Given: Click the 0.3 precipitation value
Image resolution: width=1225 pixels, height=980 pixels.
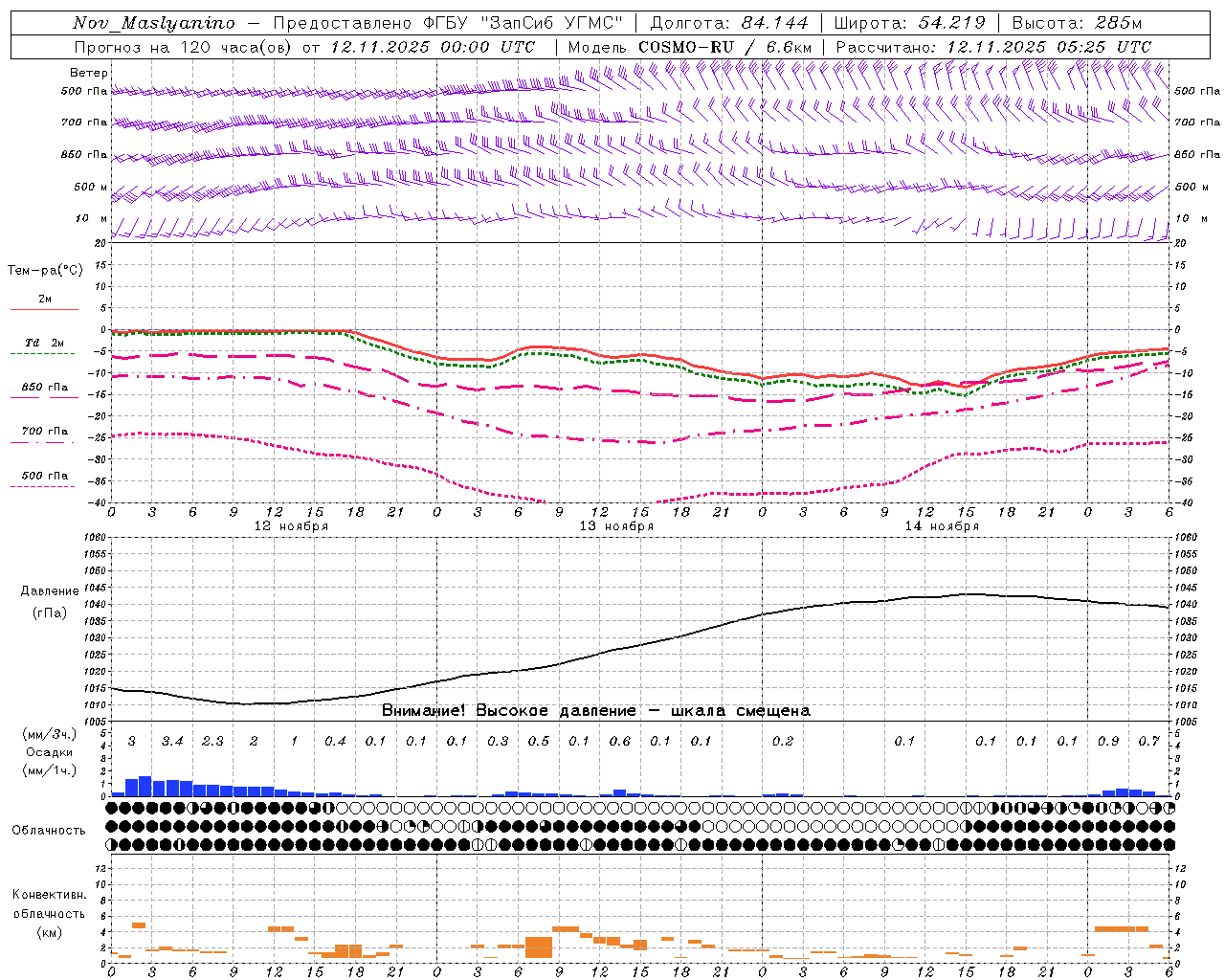Looking at the screenshot, I should (x=498, y=742).
